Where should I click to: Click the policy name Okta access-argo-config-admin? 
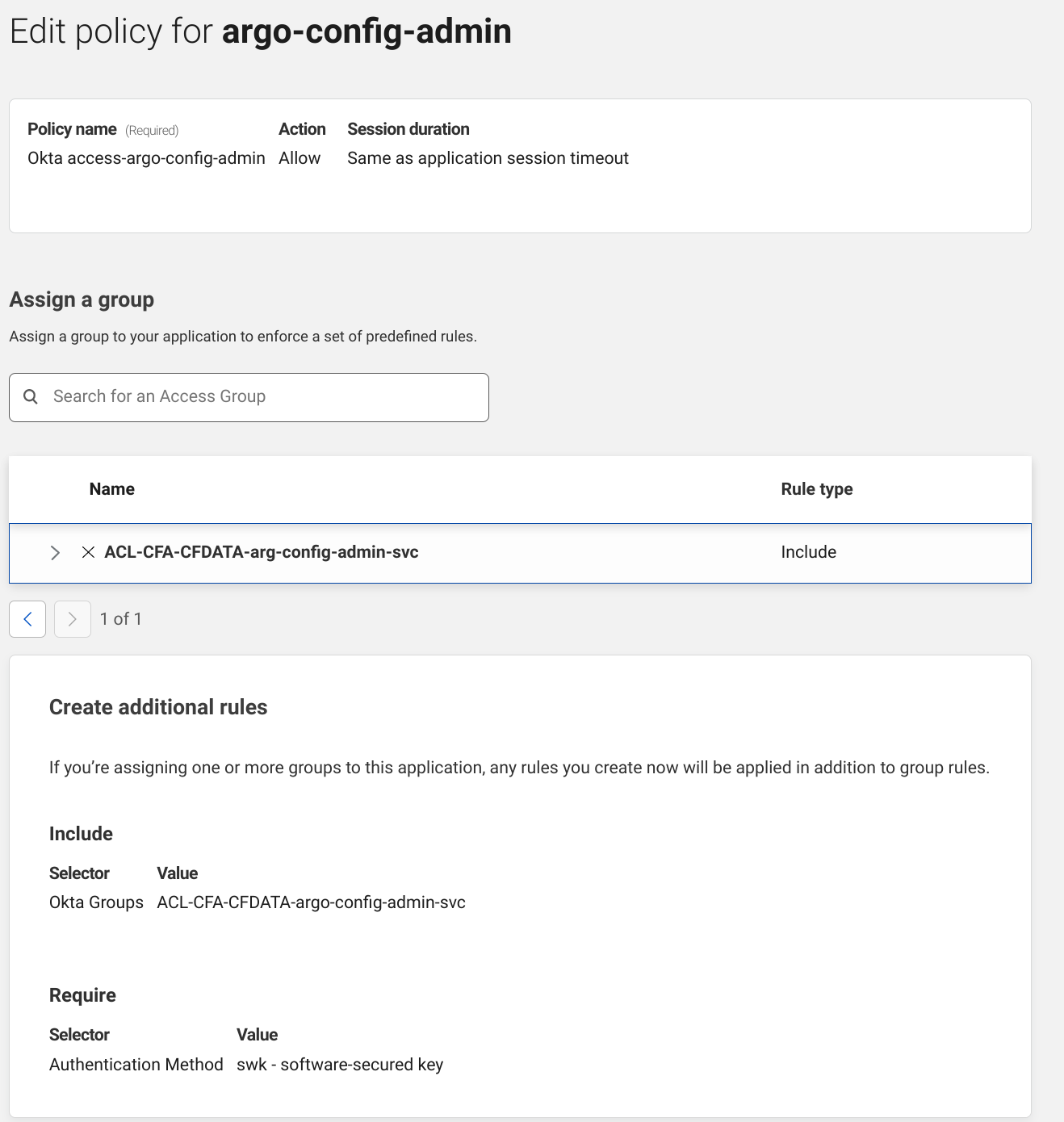[146, 158]
